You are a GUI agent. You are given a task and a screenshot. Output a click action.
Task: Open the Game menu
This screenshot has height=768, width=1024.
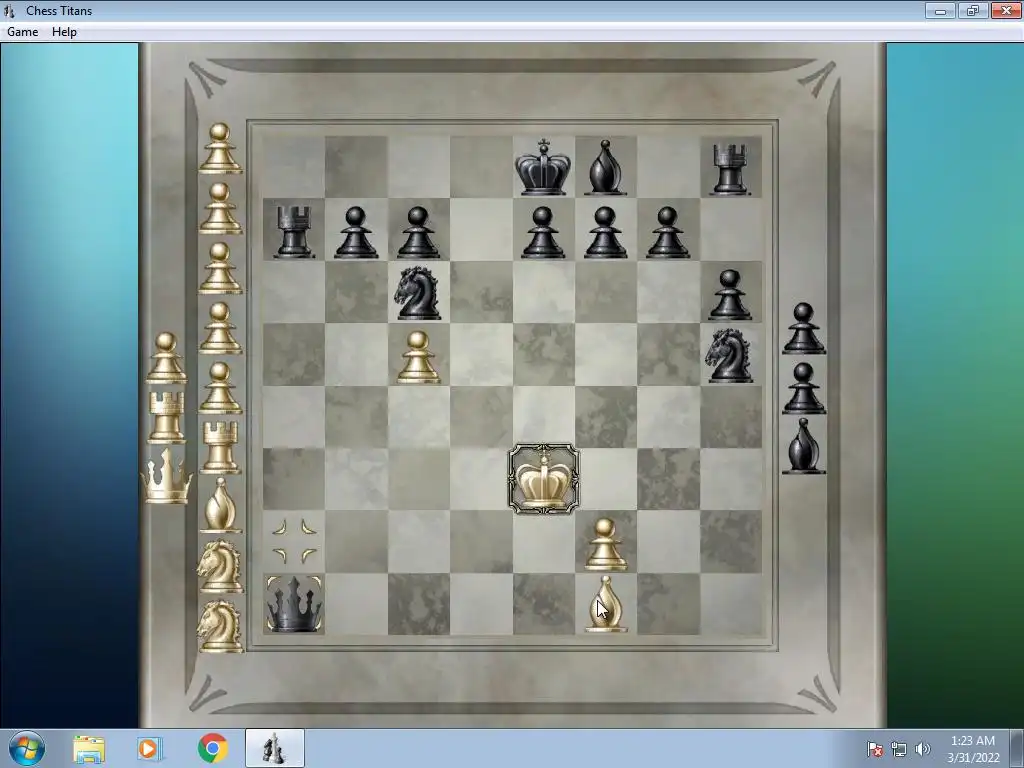[23, 32]
